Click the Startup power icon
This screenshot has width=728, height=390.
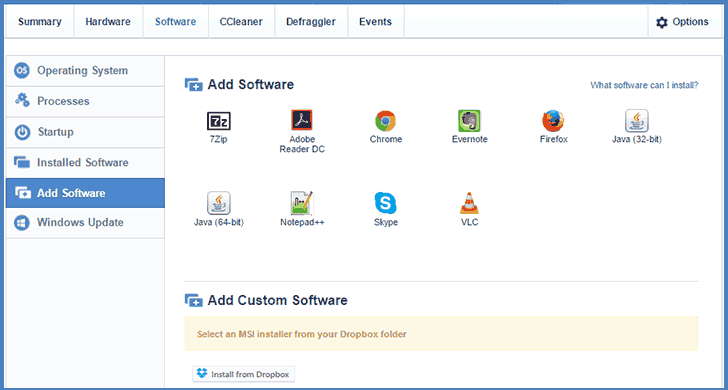click(x=21, y=132)
